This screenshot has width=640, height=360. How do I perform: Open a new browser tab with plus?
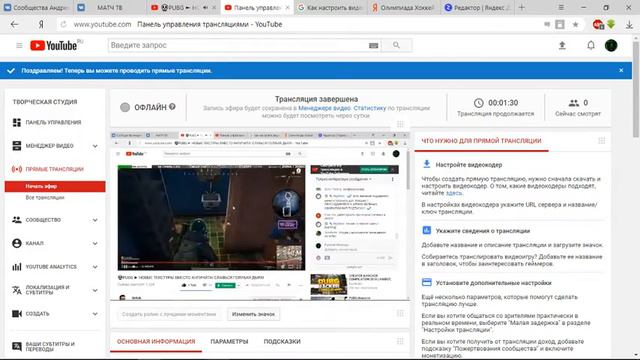click(522, 7)
